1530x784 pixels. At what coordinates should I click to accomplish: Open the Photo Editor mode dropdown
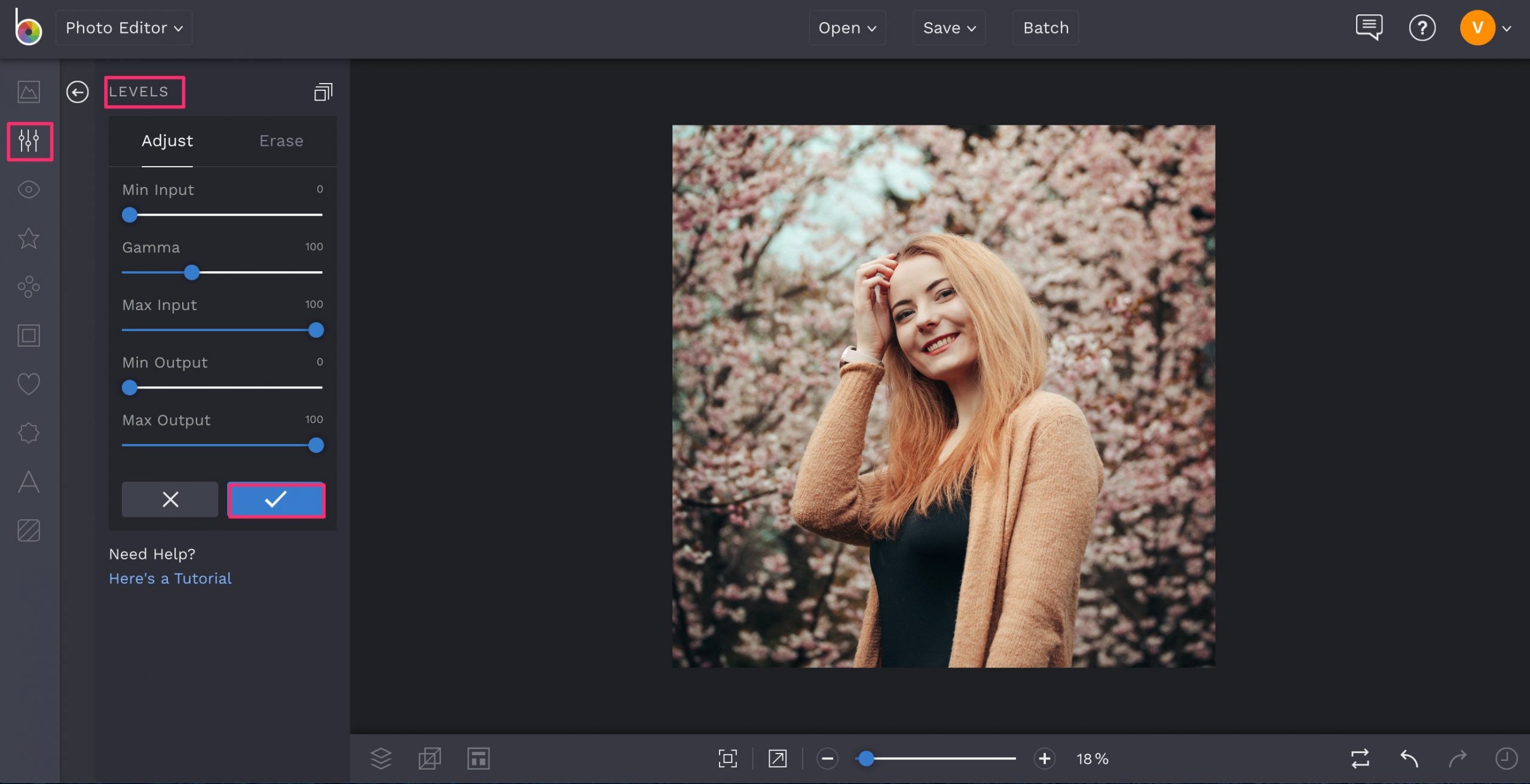point(123,27)
